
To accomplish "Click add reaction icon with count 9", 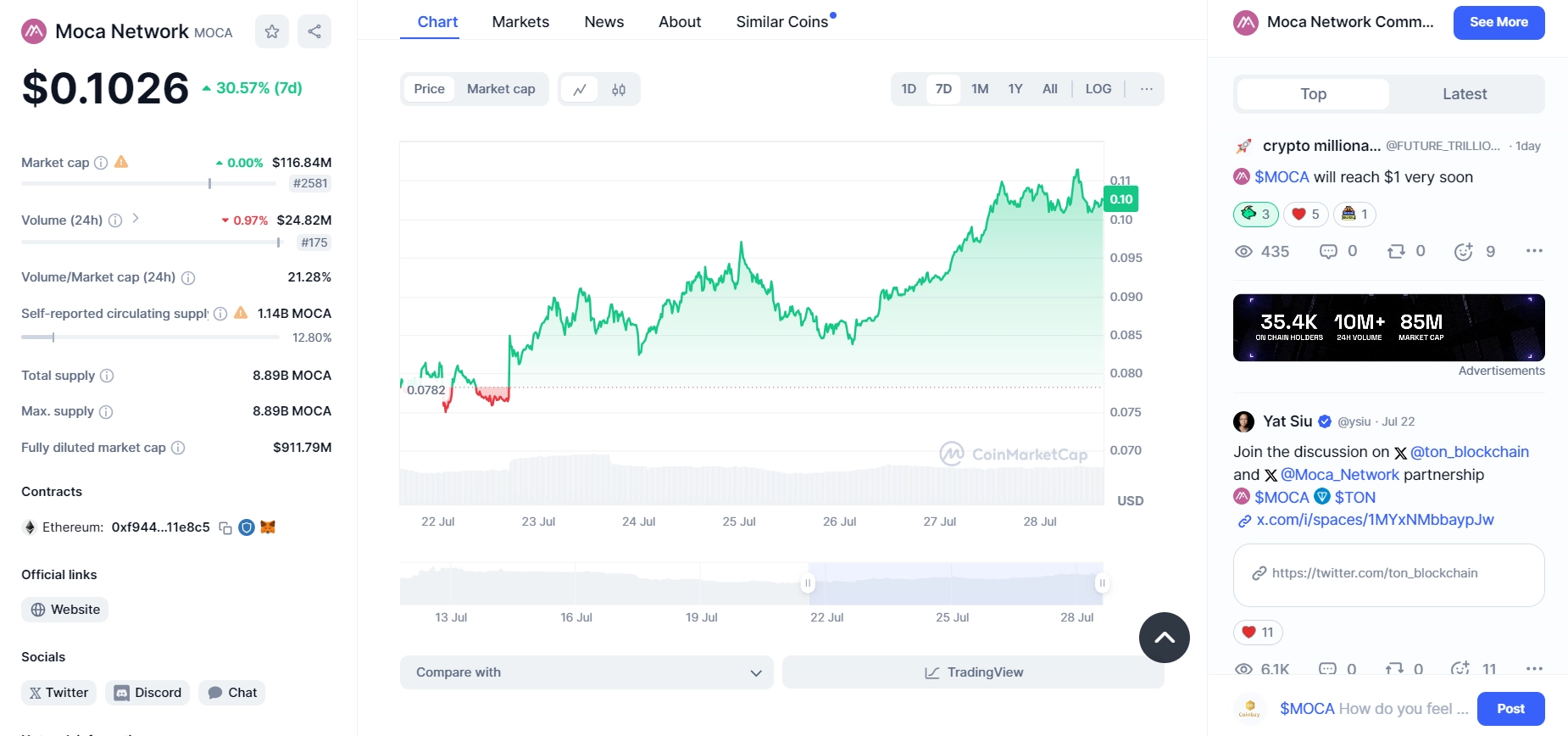I will 1464,252.
